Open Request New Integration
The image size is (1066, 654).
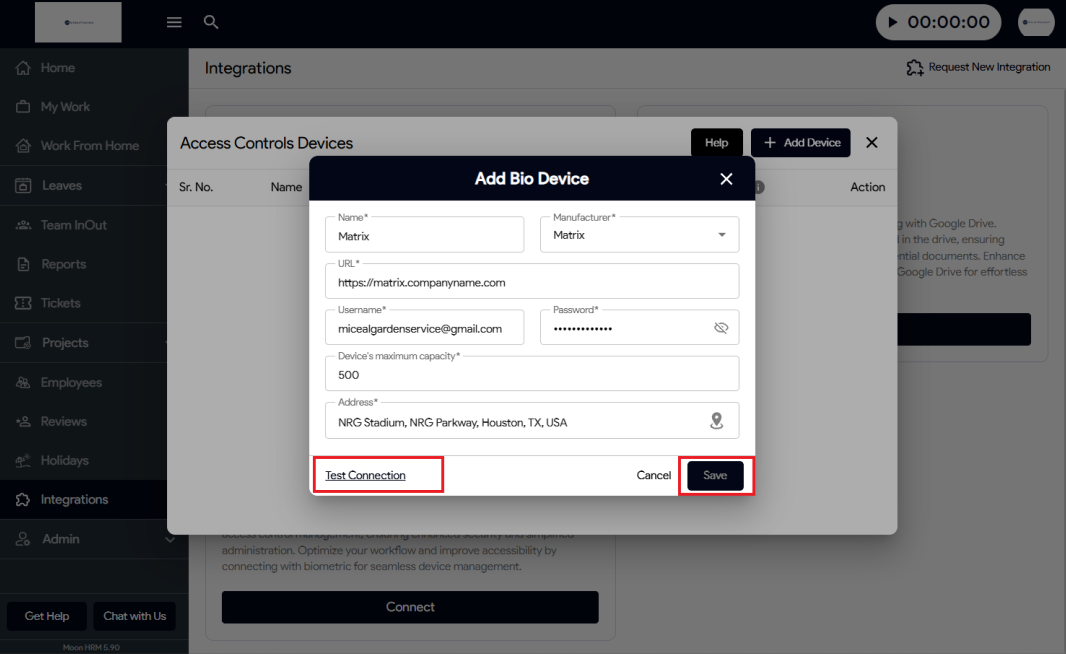coord(978,67)
